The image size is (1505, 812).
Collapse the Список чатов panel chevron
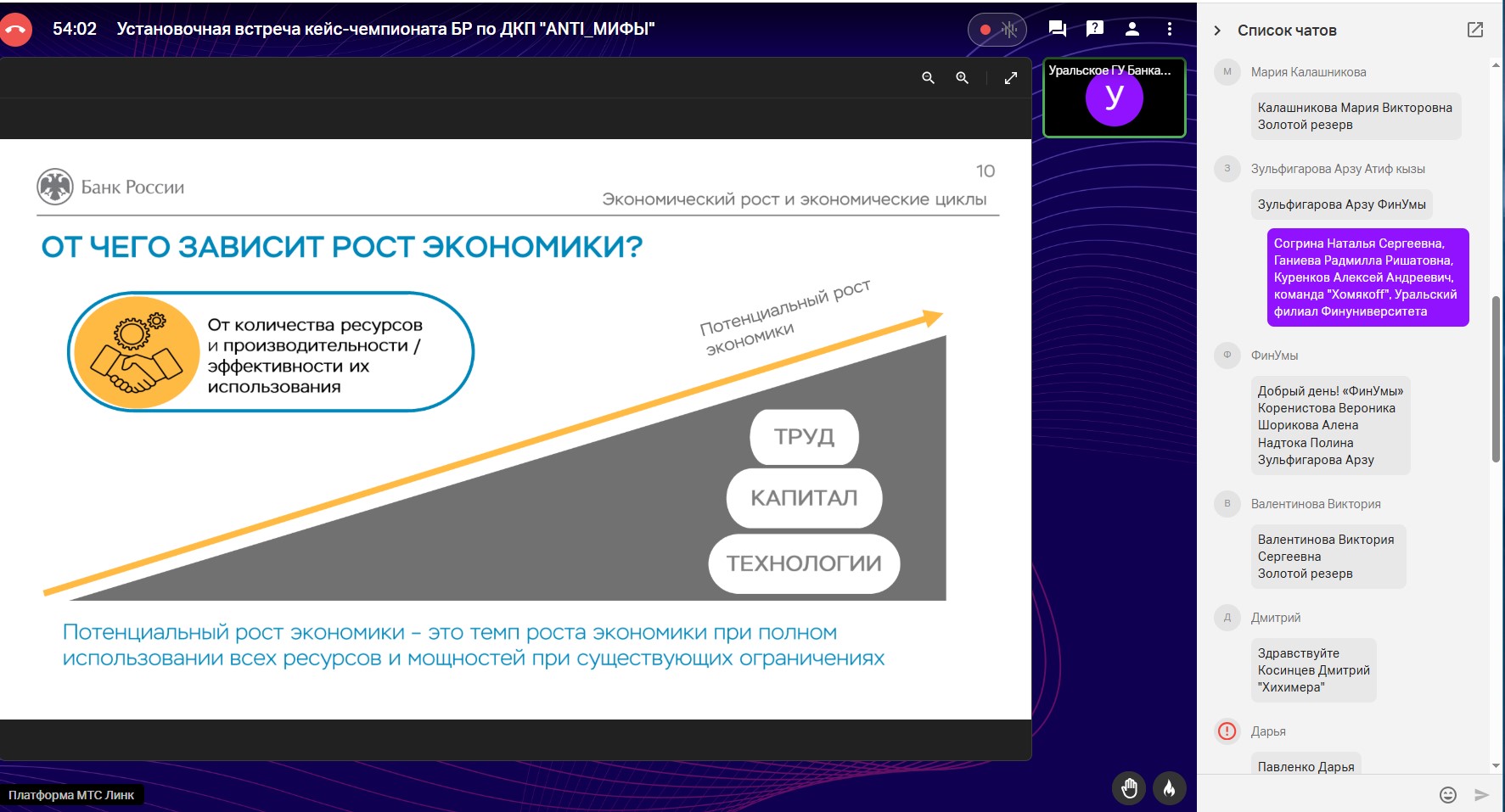coord(1217,31)
